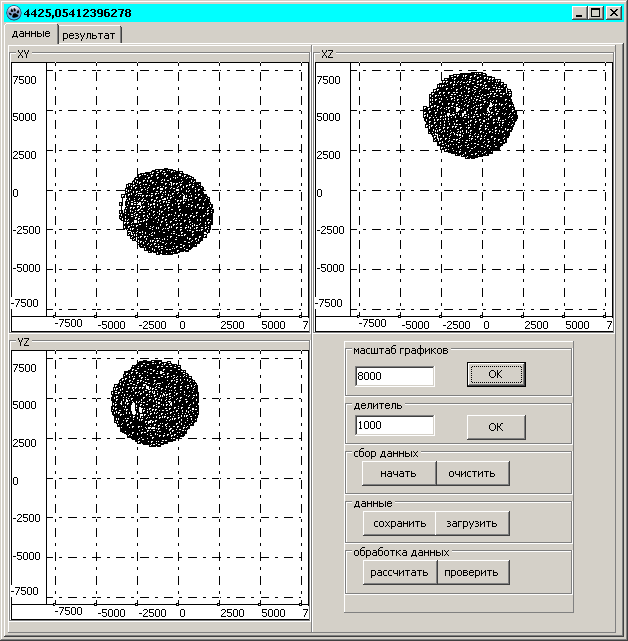This screenshot has height=641, width=628.
Task: Click the масштаб графиков input field
Action: (395, 376)
